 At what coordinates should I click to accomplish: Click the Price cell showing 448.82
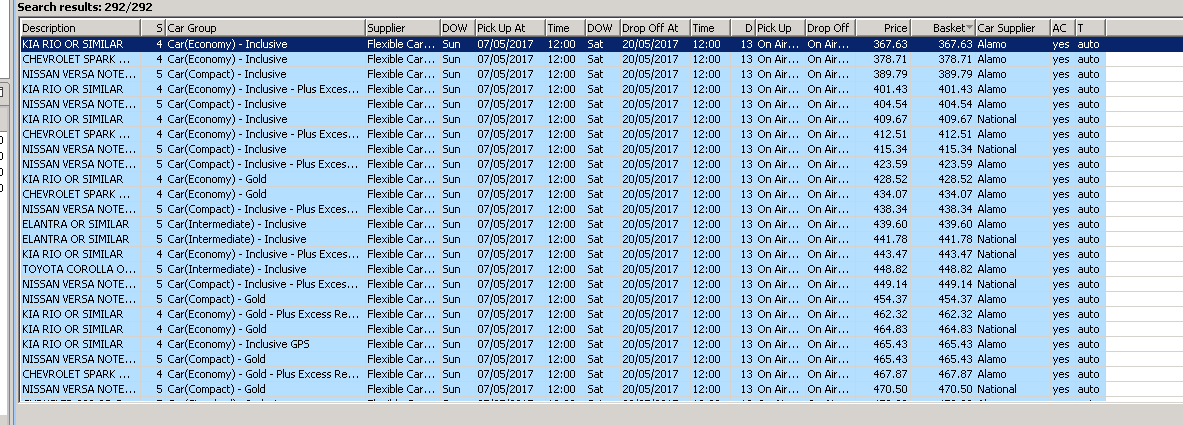pos(883,269)
